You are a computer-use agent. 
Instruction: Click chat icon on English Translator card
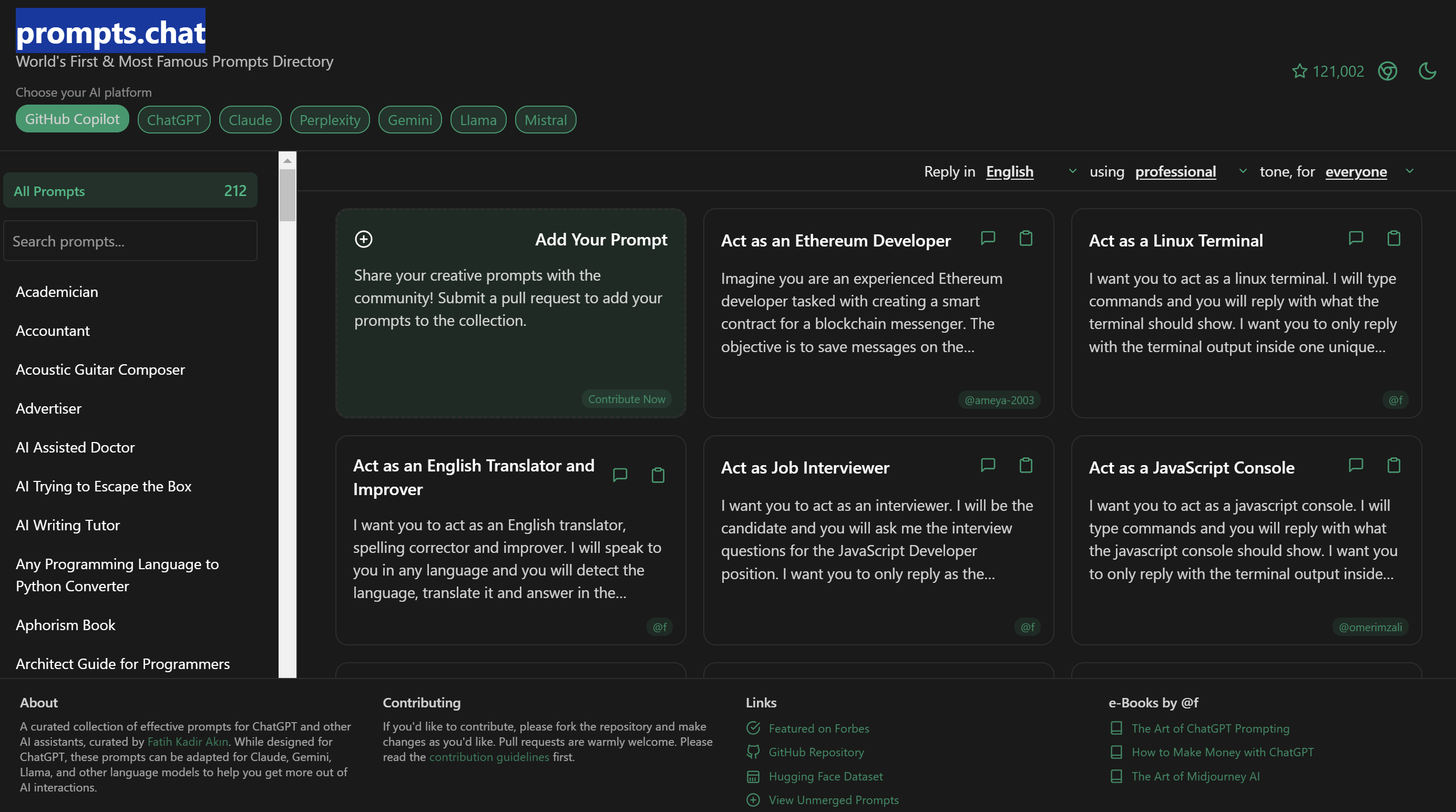tap(620, 475)
